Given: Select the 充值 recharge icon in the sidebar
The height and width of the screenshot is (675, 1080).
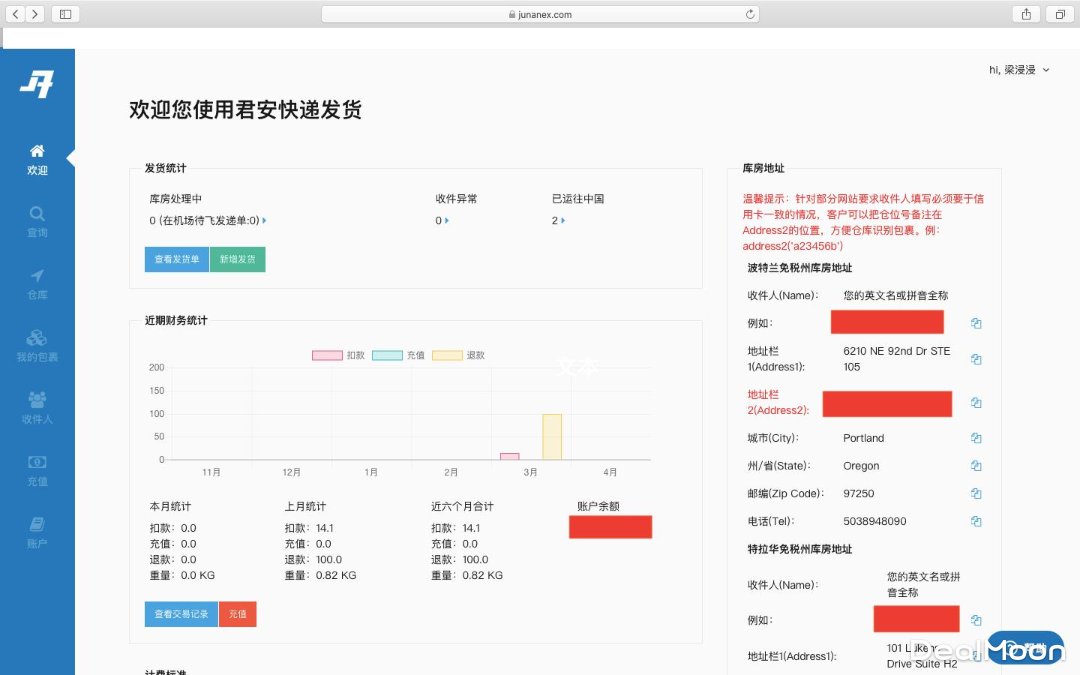Looking at the screenshot, I should click(x=37, y=469).
